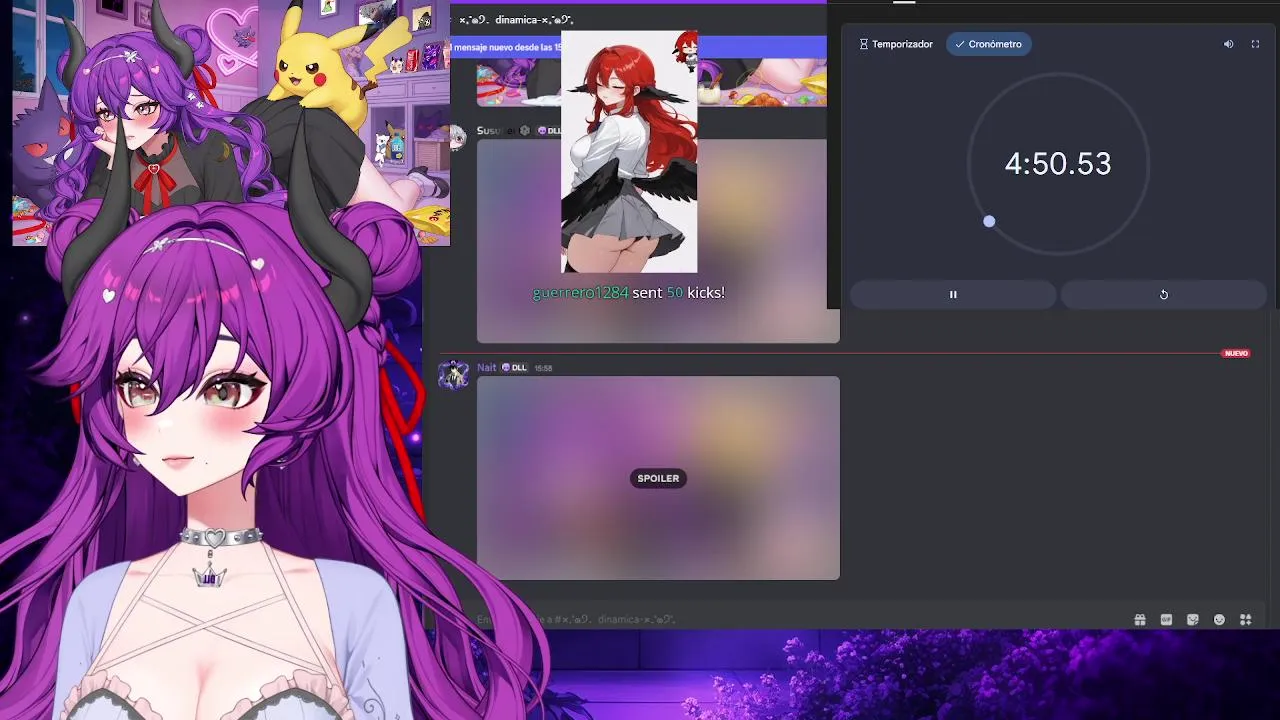Click the Pikachu illustration thumbnail at top left
Image resolution: width=1280 pixels, height=720 pixels.
pos(231,123)
